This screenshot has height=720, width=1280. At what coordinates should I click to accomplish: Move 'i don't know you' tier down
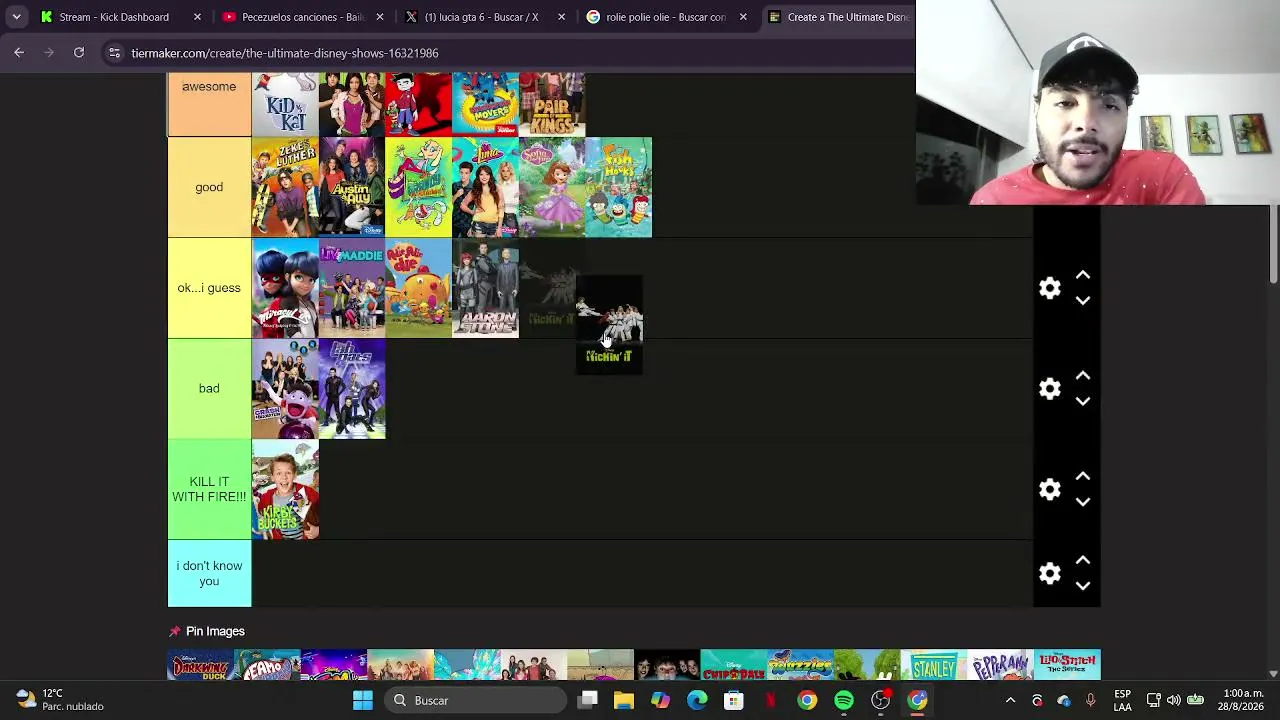pos(1083,586)
